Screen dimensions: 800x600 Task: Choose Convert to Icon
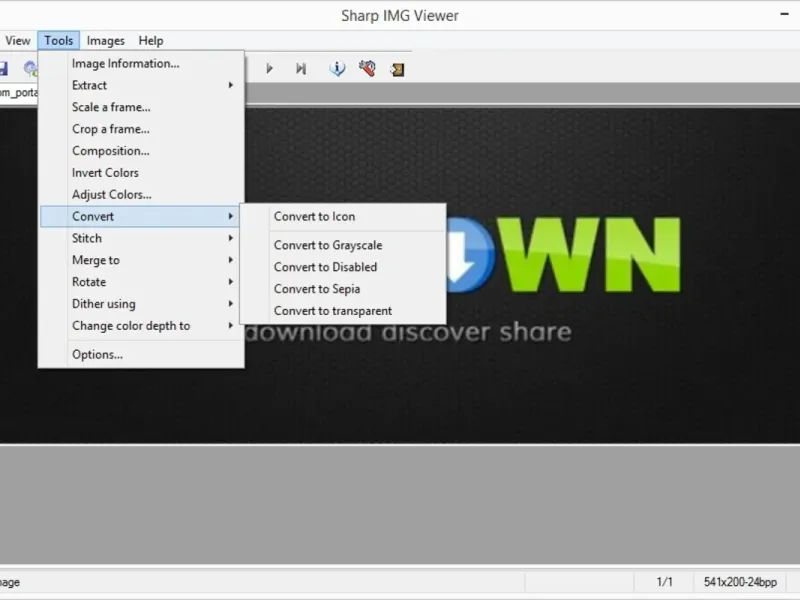(343, 216)
